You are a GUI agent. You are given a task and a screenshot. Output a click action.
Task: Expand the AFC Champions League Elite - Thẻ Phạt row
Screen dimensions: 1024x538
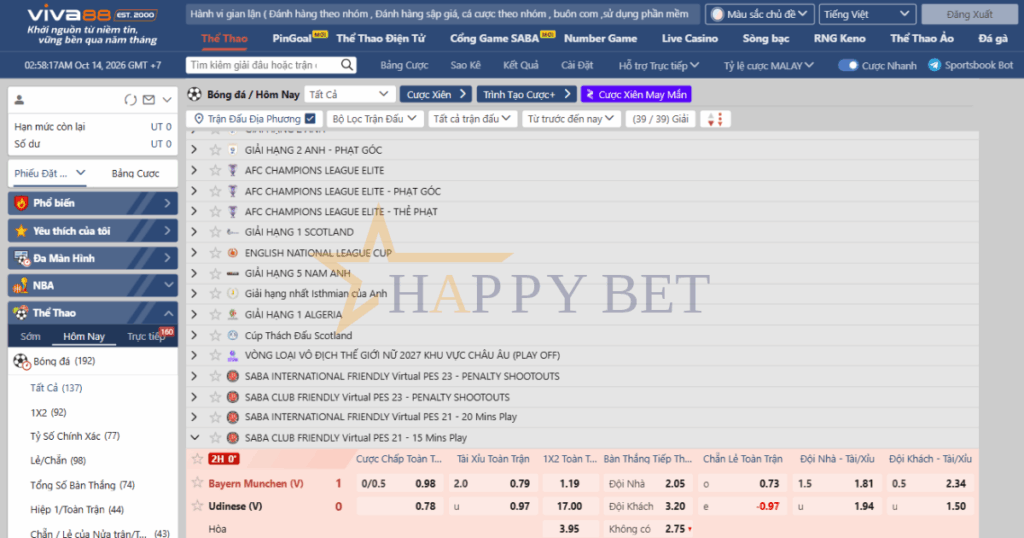[x=194, y=212]
